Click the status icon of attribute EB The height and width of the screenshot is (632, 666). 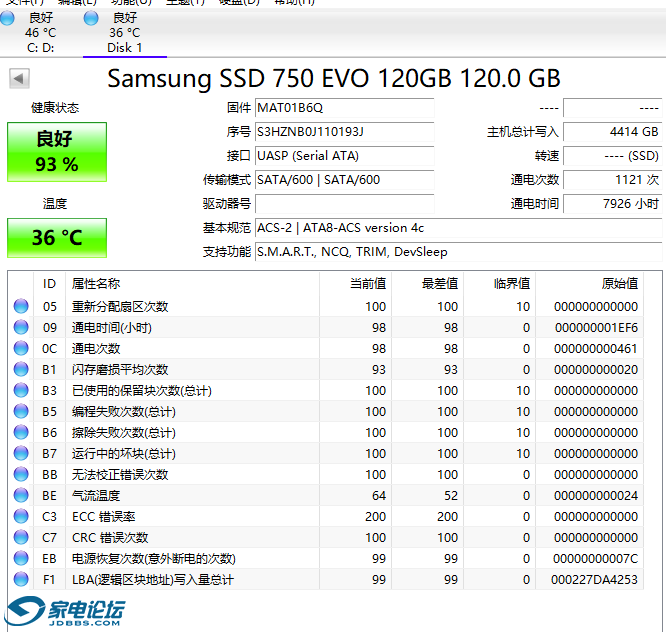click(x=21, y=559)
